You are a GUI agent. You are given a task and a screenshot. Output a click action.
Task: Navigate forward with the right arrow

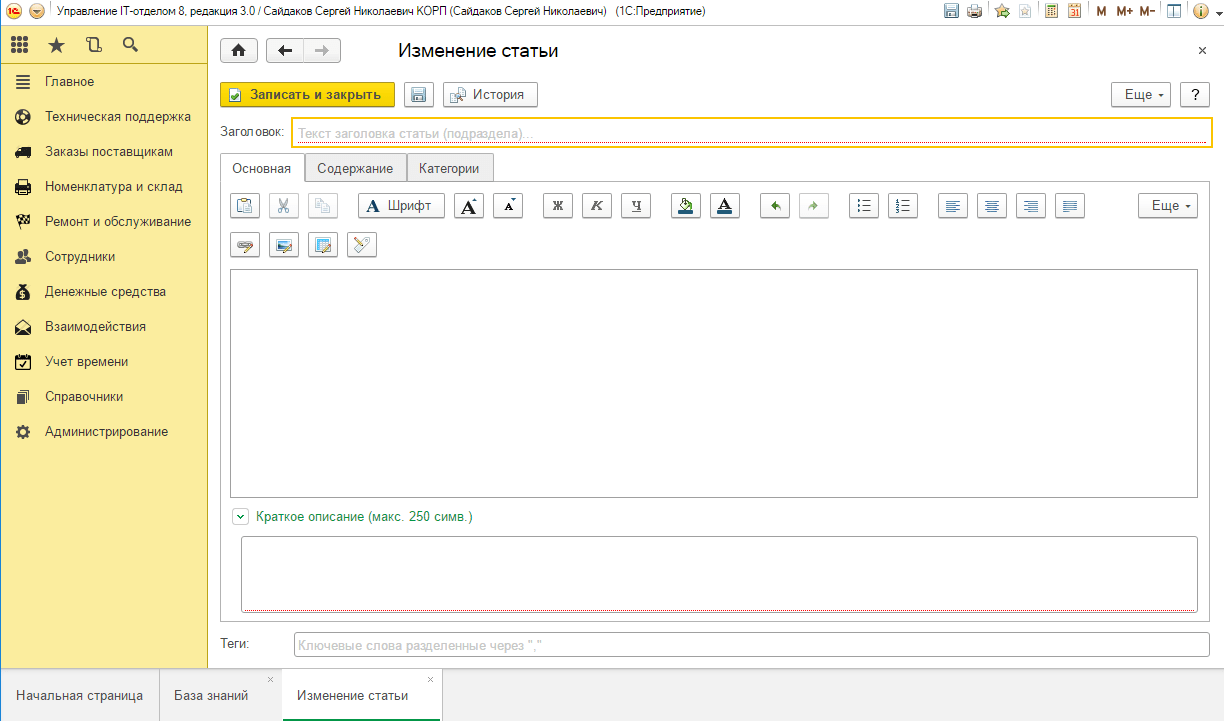pyautogui.click(x=322, y=51)
